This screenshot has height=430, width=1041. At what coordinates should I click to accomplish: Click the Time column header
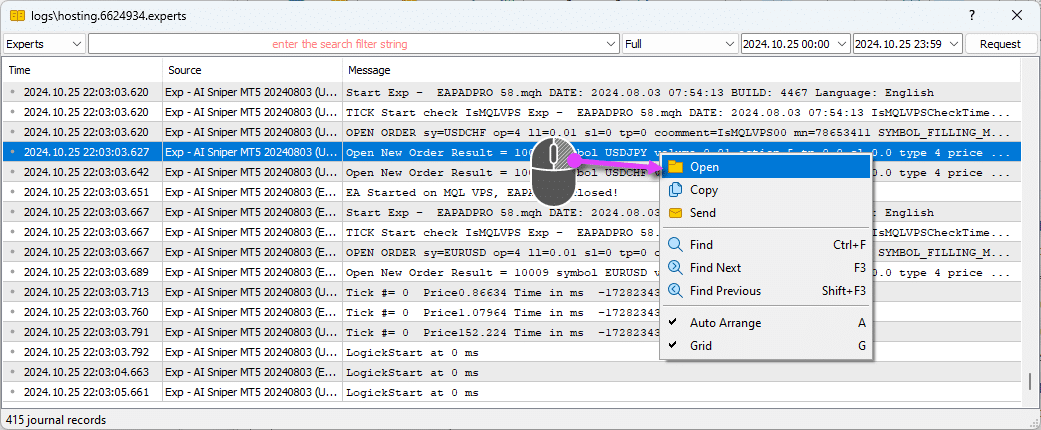click(20, 70)
